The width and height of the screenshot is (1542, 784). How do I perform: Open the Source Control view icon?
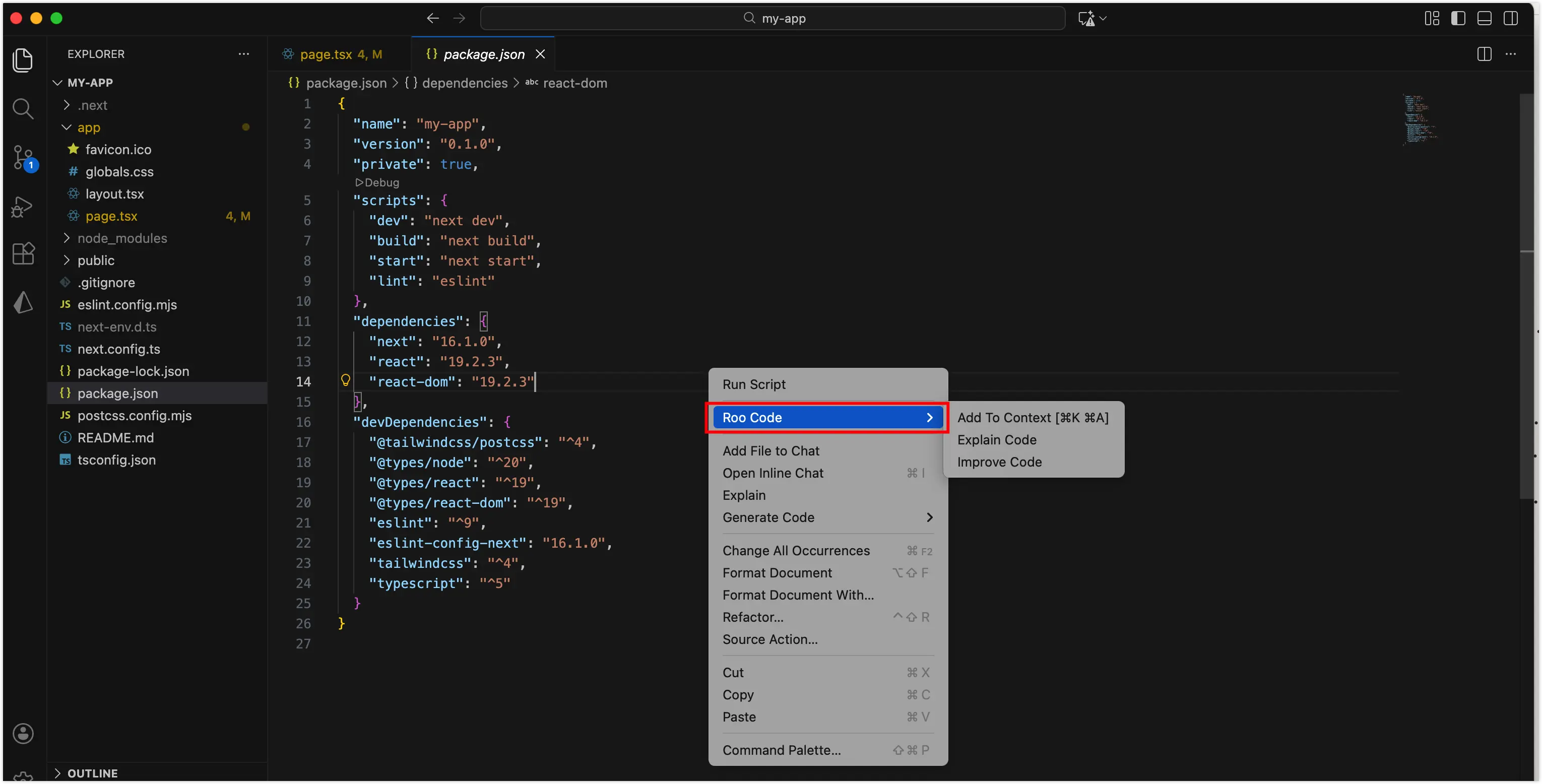[x=23, y=157]
